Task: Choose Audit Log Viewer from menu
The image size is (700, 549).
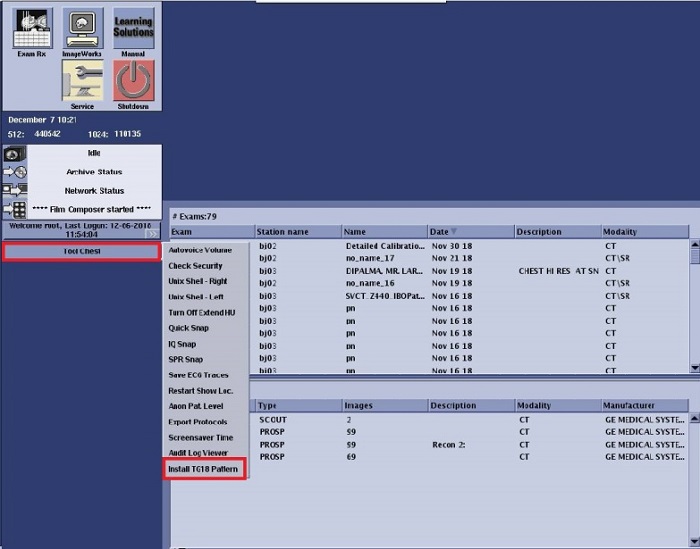Action: point(198,453)
